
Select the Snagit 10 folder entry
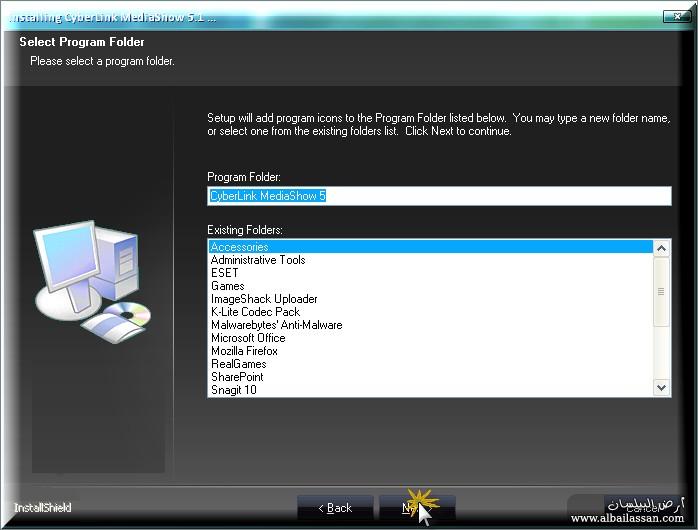coord(430,390)
